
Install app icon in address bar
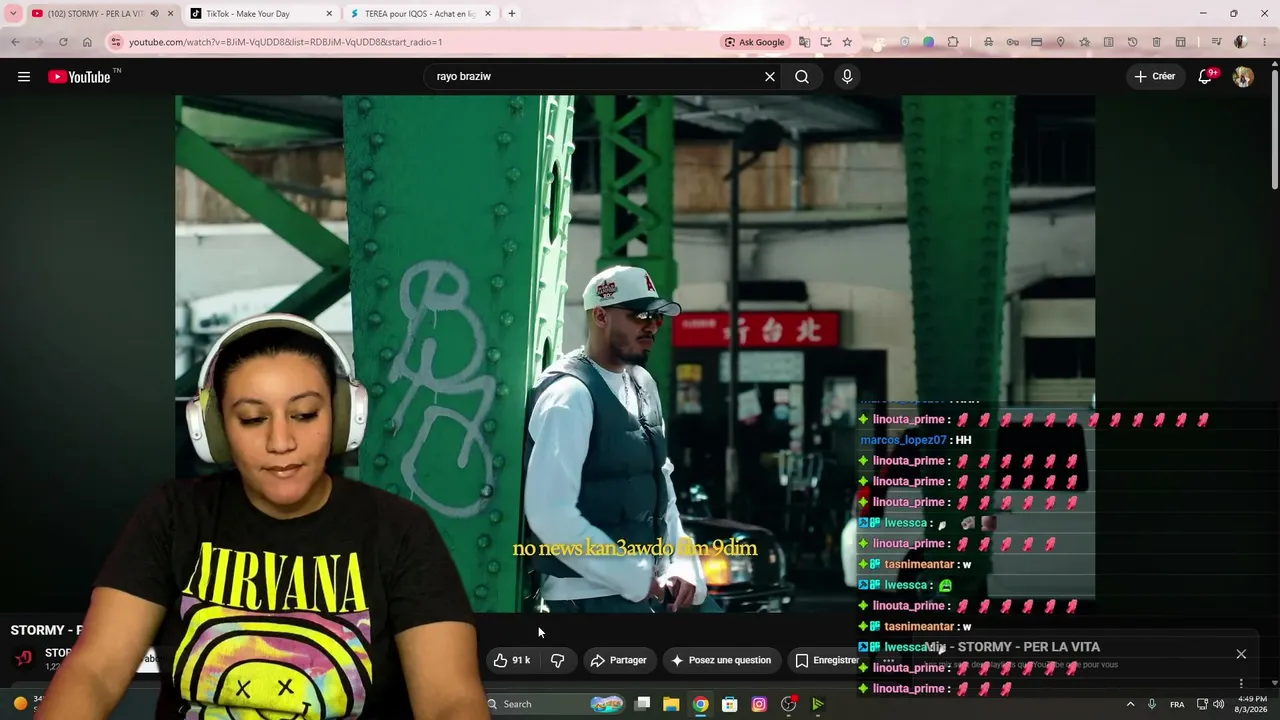pyautogui.click(x=826, y=42)
